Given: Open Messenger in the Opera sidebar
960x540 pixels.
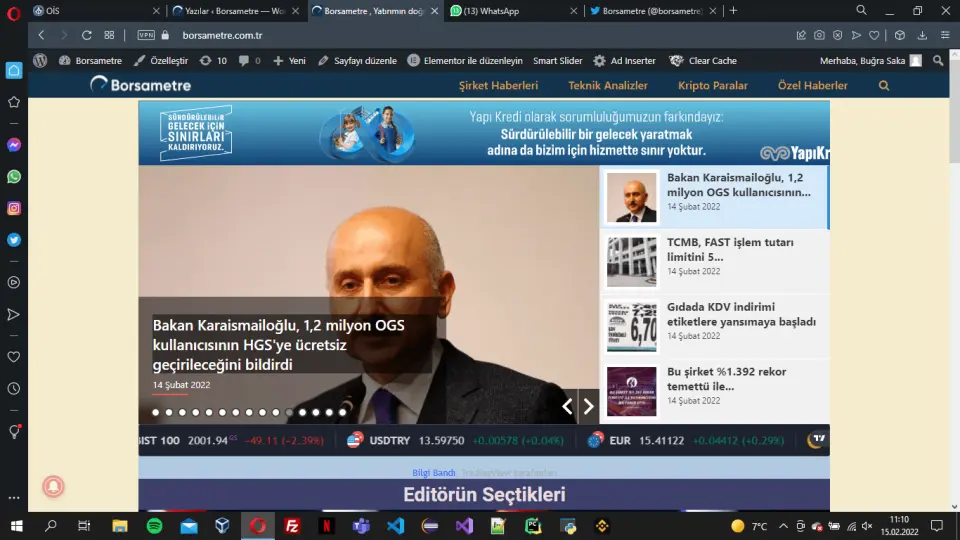Looking at the screenshot, I should (14, 145).
